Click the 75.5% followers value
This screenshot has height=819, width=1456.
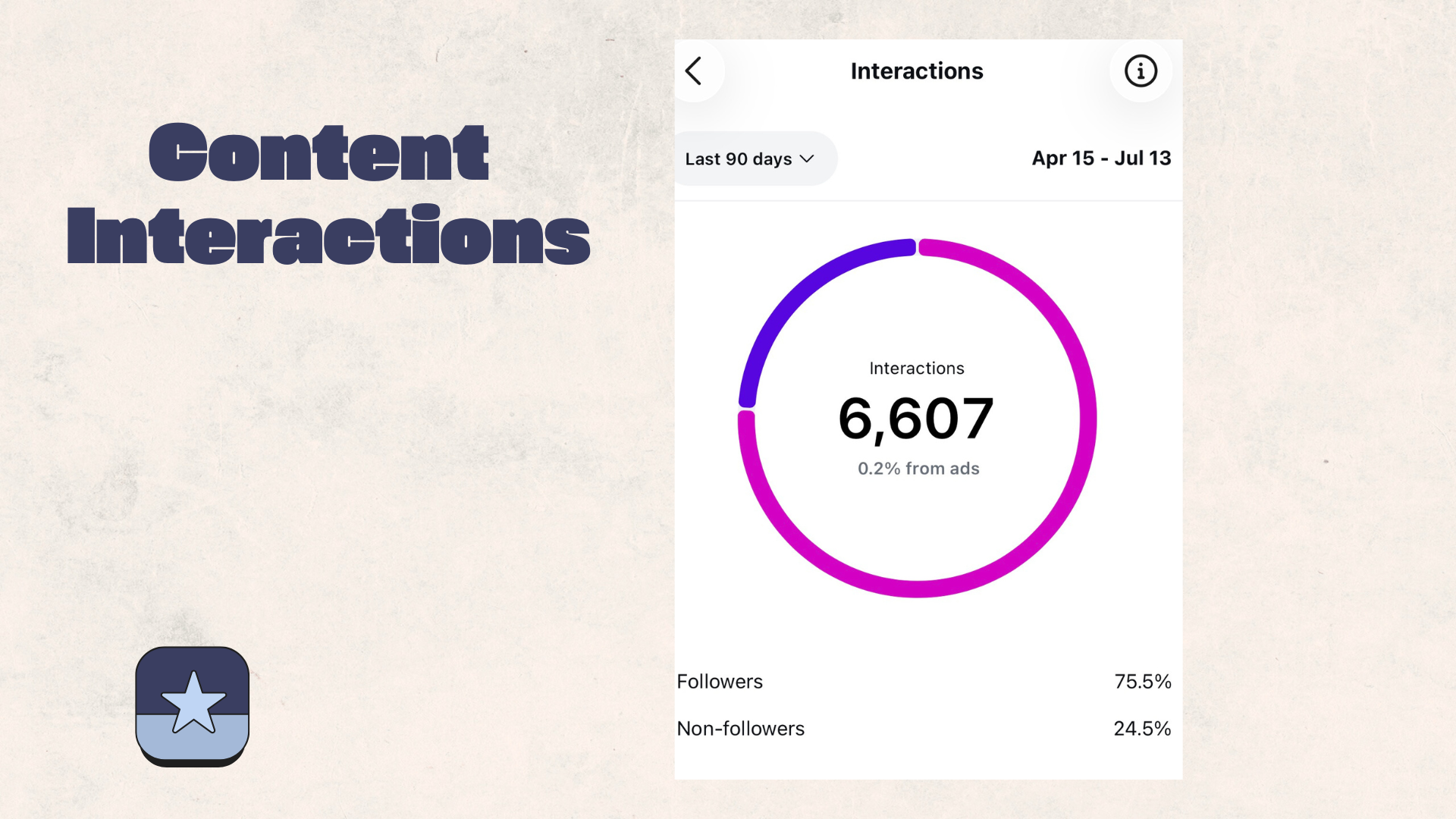(1143, 682)
